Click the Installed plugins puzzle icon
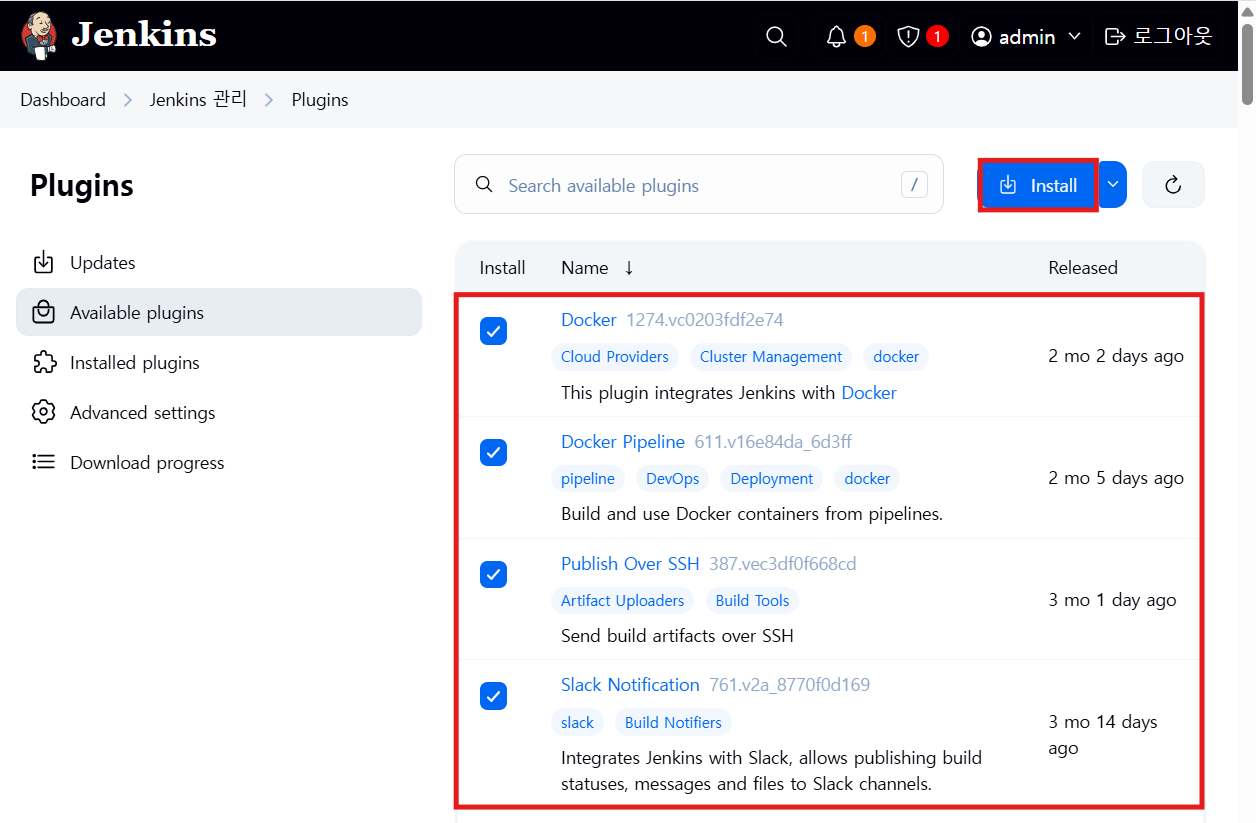 43,363
